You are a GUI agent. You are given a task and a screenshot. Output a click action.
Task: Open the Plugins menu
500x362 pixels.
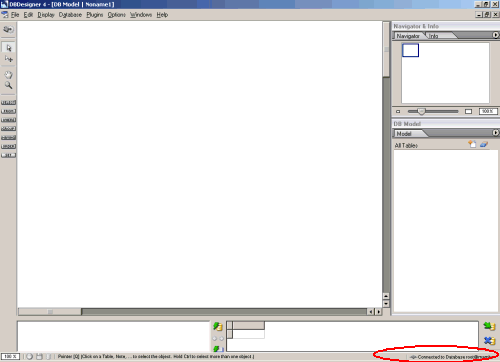point(95,15)
